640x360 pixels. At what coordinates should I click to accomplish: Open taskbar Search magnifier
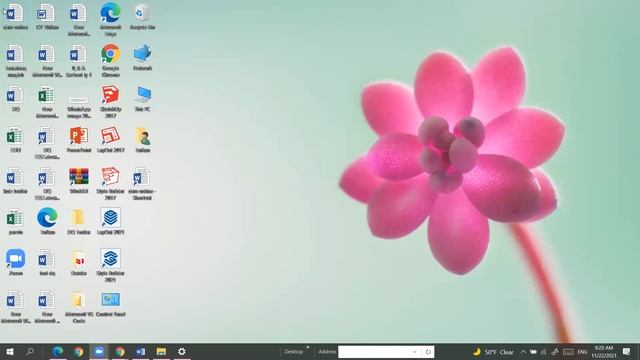[x=30, y=351]
